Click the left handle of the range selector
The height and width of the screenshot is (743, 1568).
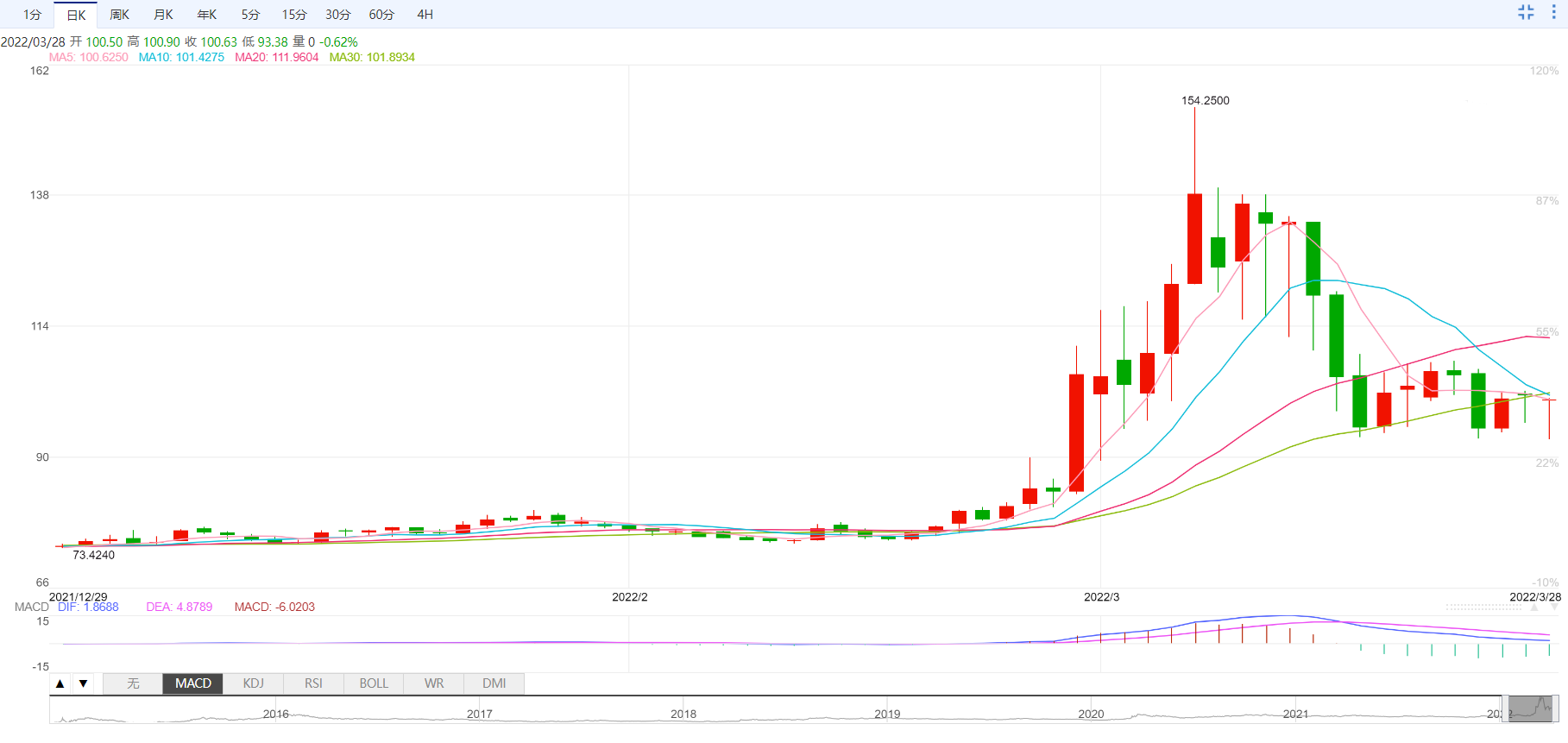1505,709
